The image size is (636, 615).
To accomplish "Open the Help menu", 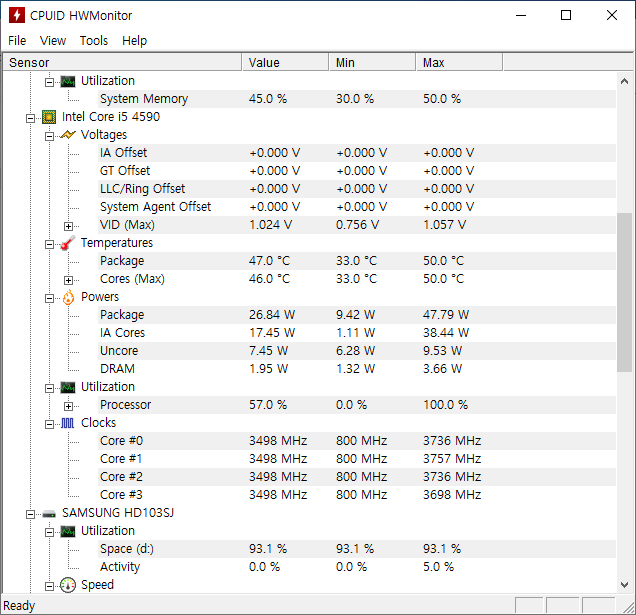I will point(134,41).
